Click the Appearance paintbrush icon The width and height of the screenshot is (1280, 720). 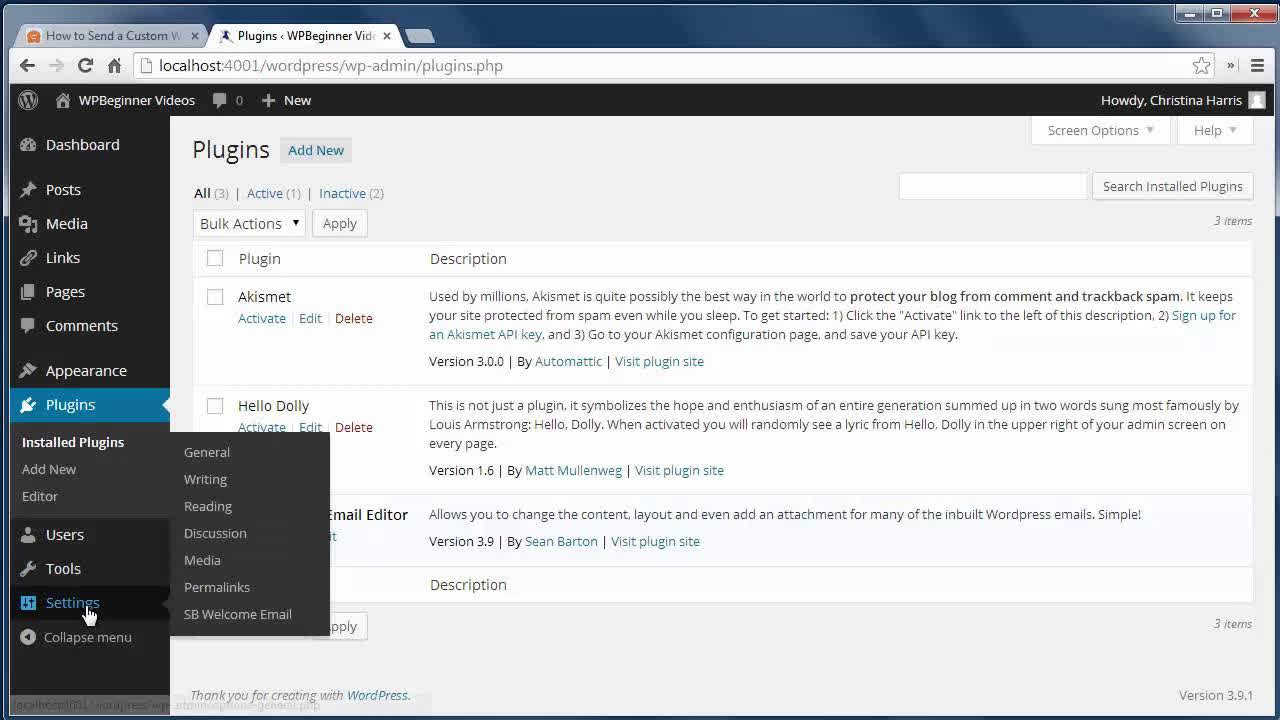pyautogui.click(x=28, y=370)
